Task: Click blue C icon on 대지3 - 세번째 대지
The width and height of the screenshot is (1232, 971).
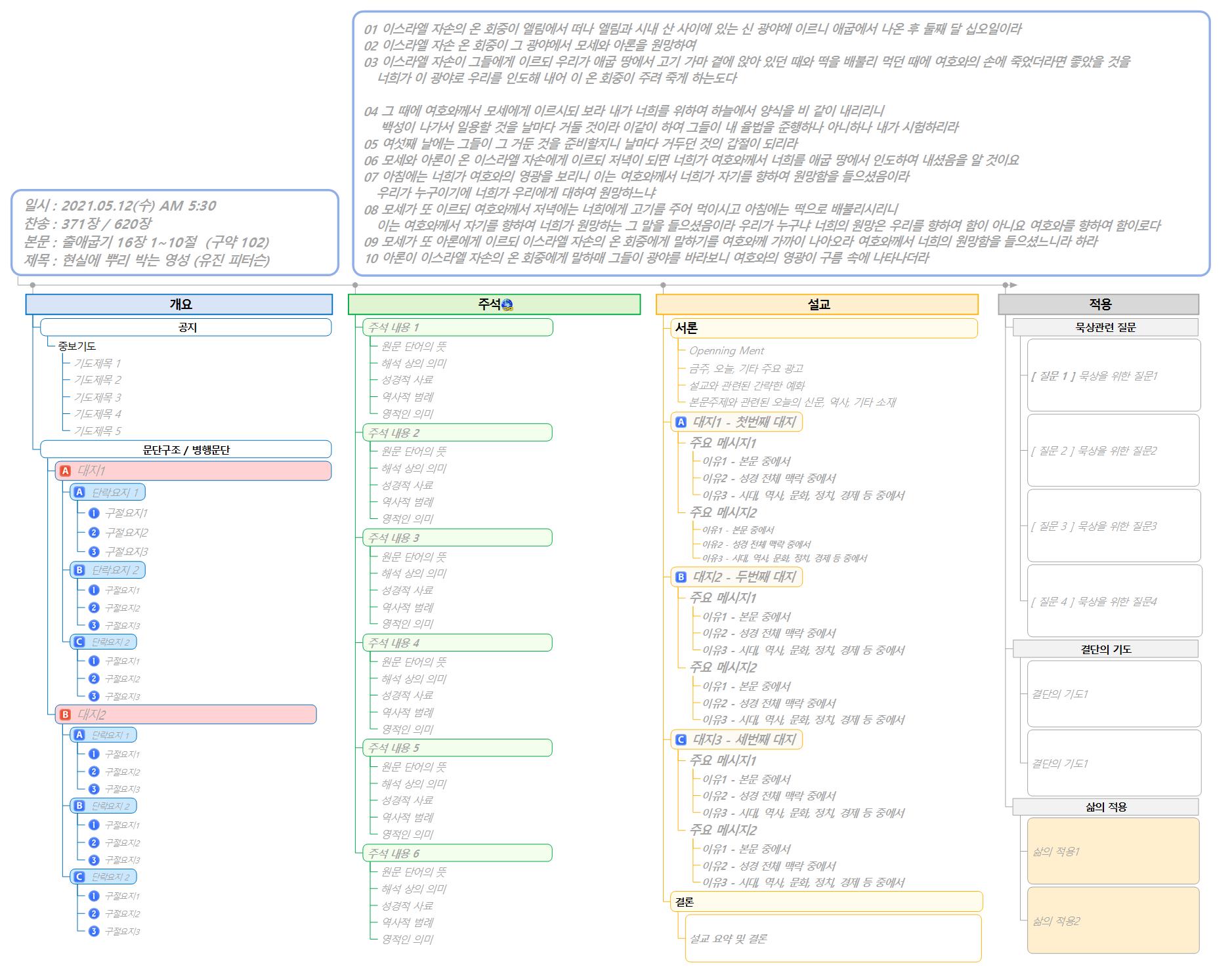Action: (681, 739)
